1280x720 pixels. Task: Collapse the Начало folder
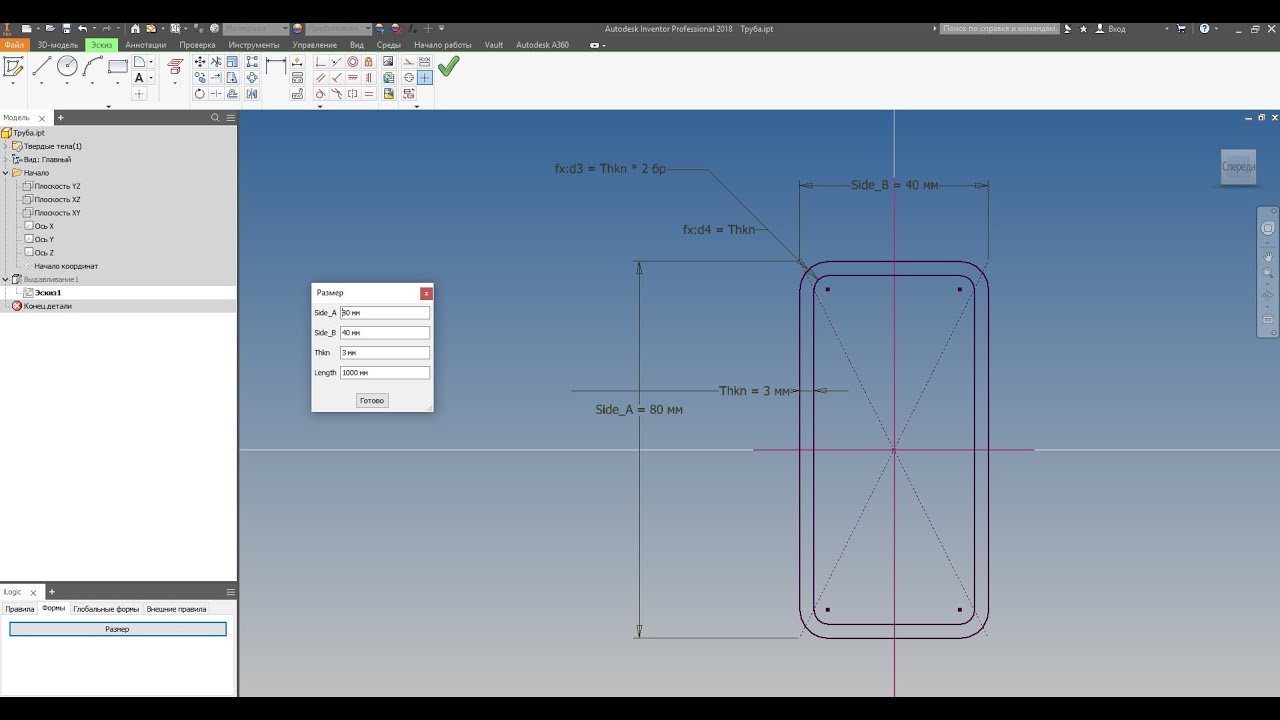pyautogui.click(x=5, y=173)
